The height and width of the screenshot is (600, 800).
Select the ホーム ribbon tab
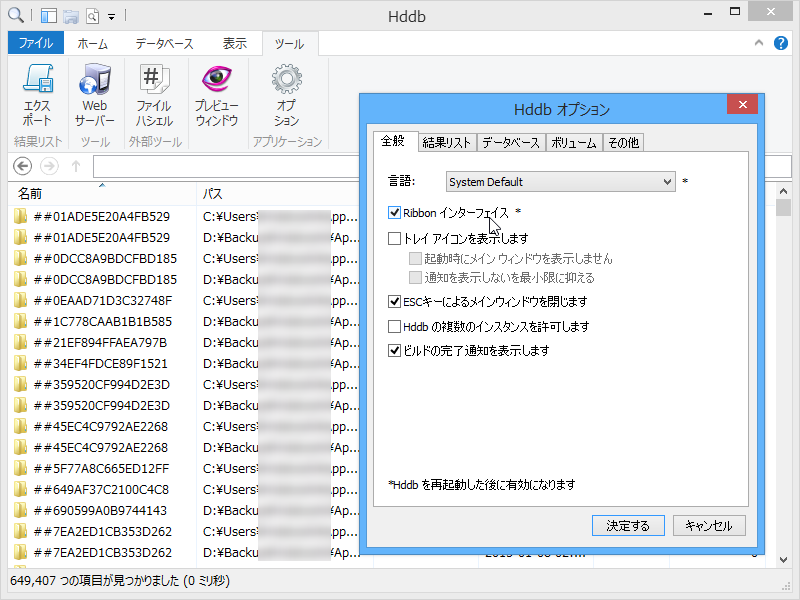click(x=92, y=44)
